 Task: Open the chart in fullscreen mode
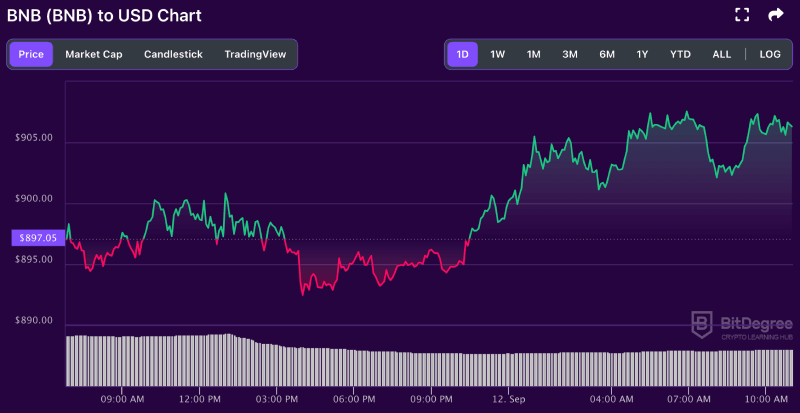(742, 15)
